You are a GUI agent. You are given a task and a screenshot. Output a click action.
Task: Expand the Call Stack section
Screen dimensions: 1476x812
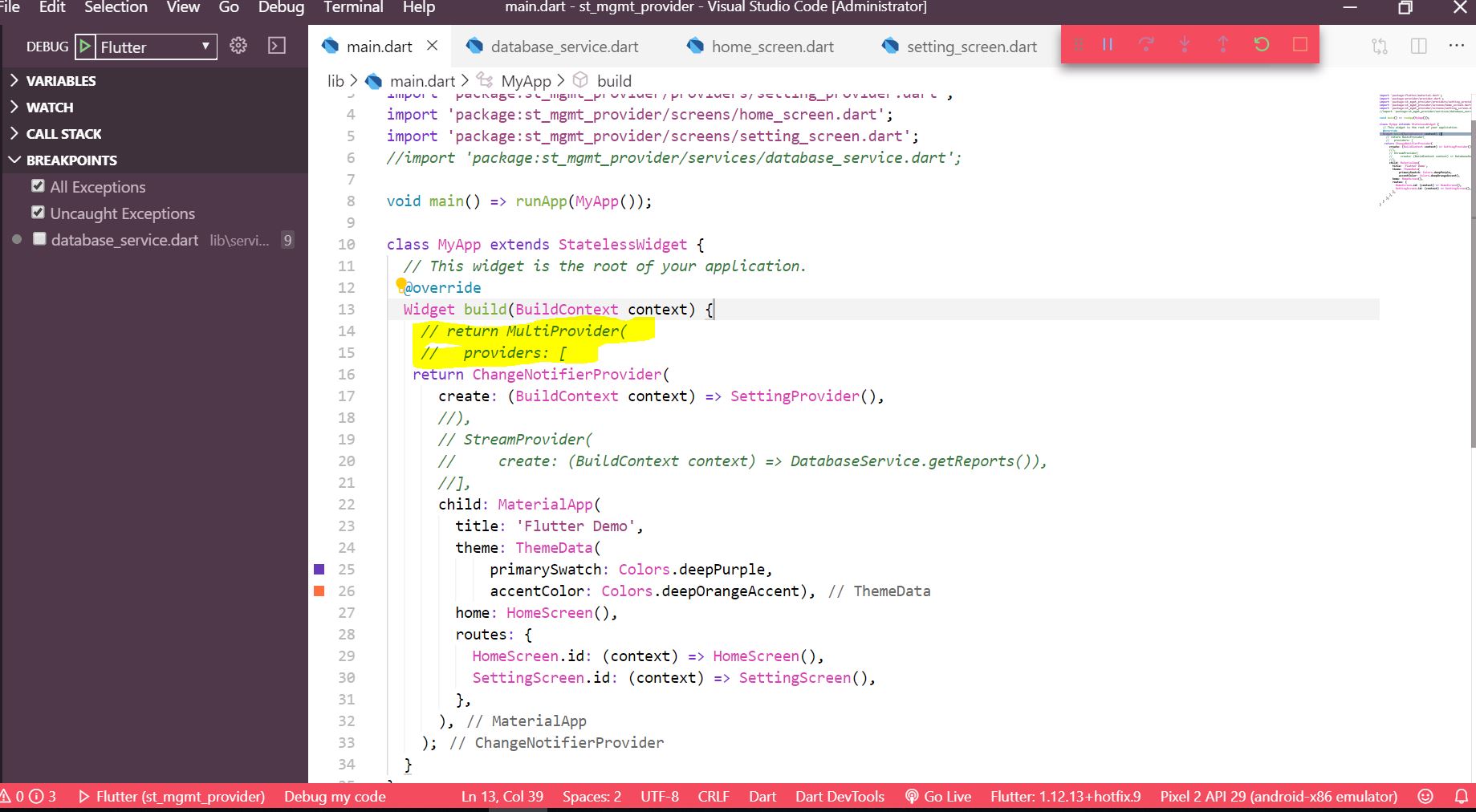[x=63, y=133]
